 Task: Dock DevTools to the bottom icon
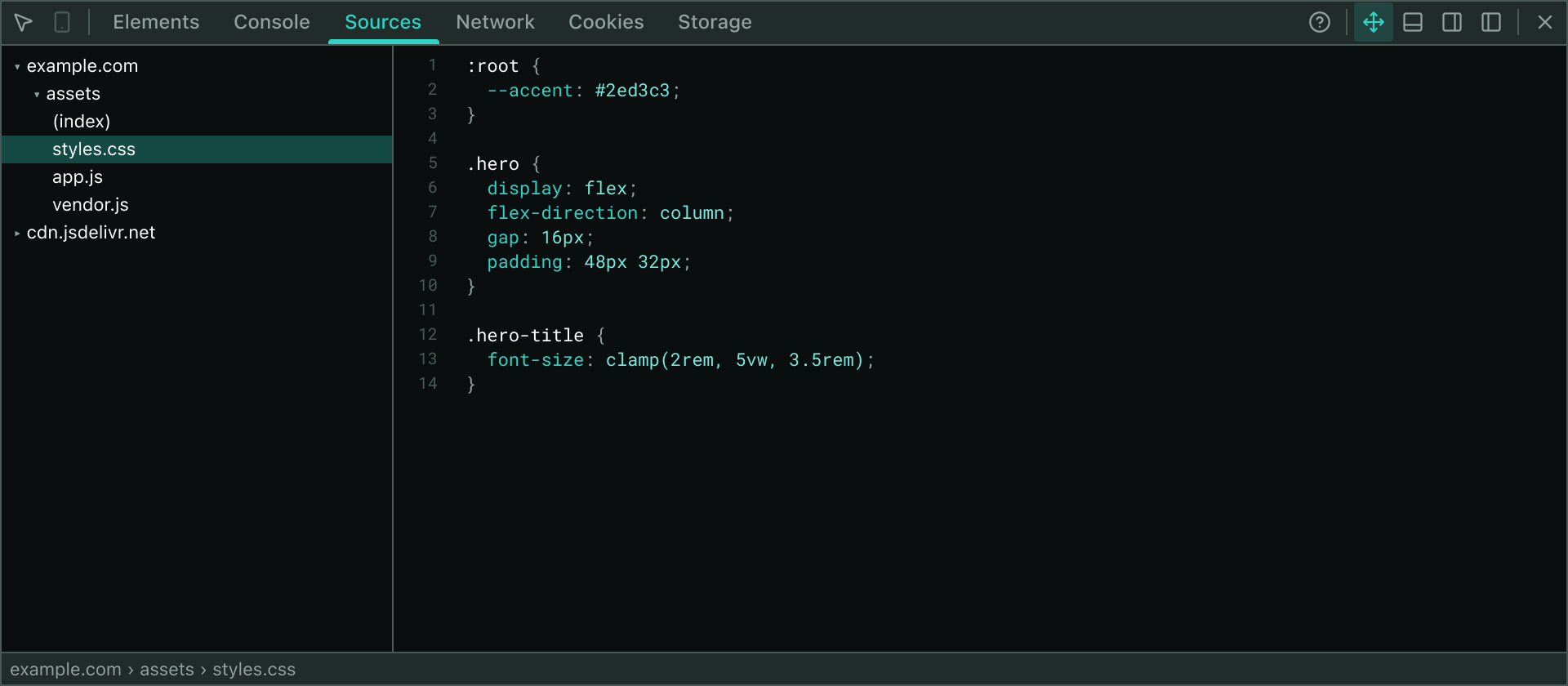click(1413, 22)
